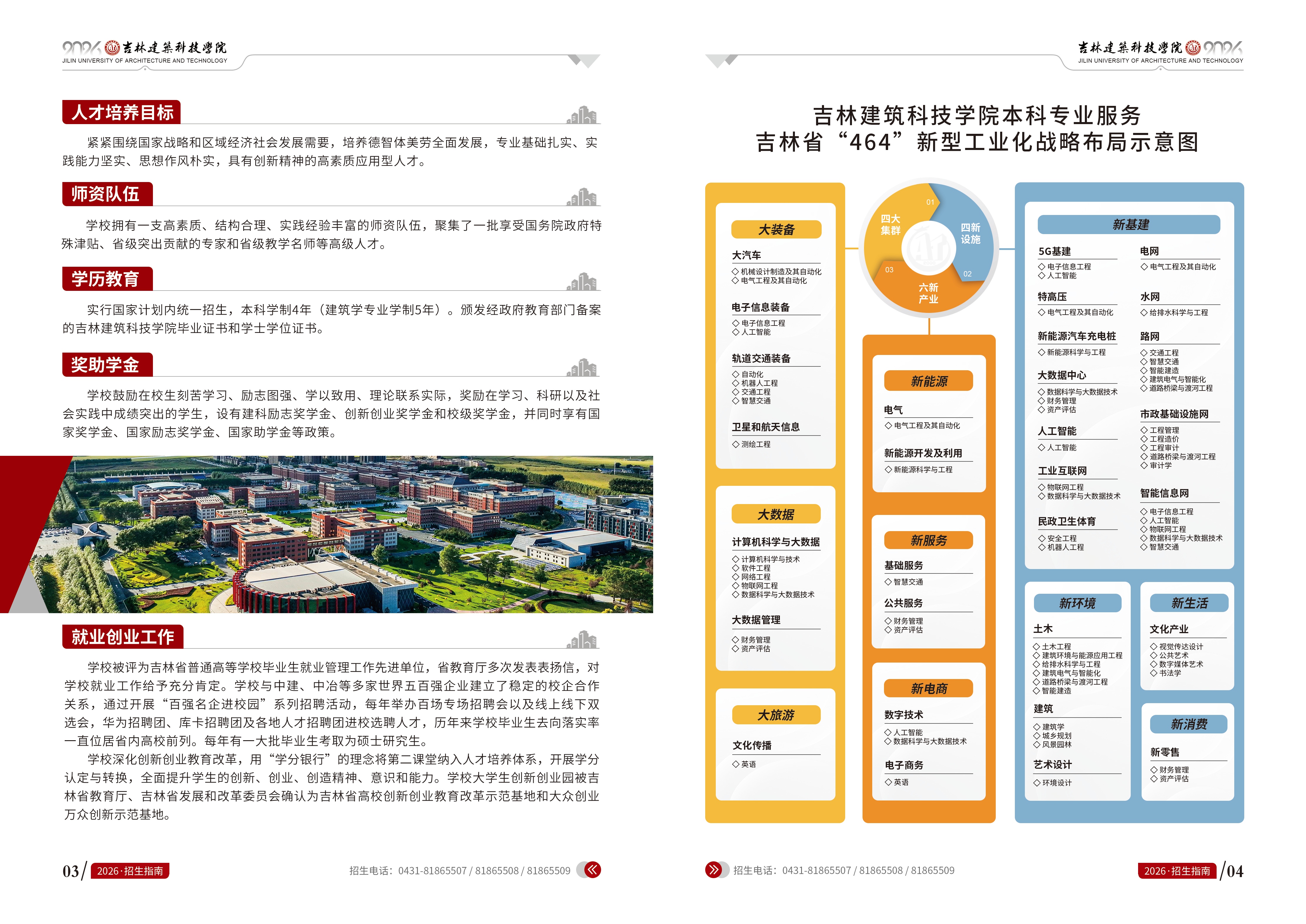Screen dimensions: 1306x924
Task: Click the red double-left chevron icon on page 03
Action: pos(593,869)
